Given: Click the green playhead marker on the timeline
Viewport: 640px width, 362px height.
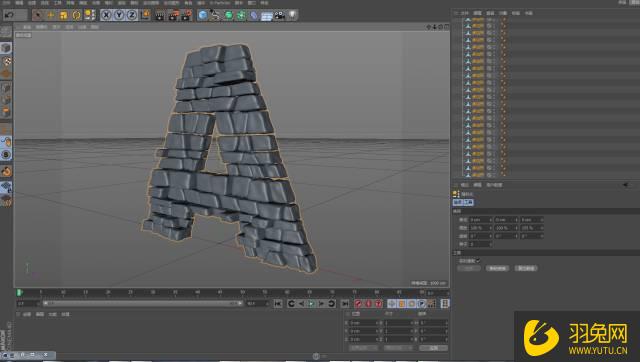Looking at the screenshot, I should click(19, 293).
